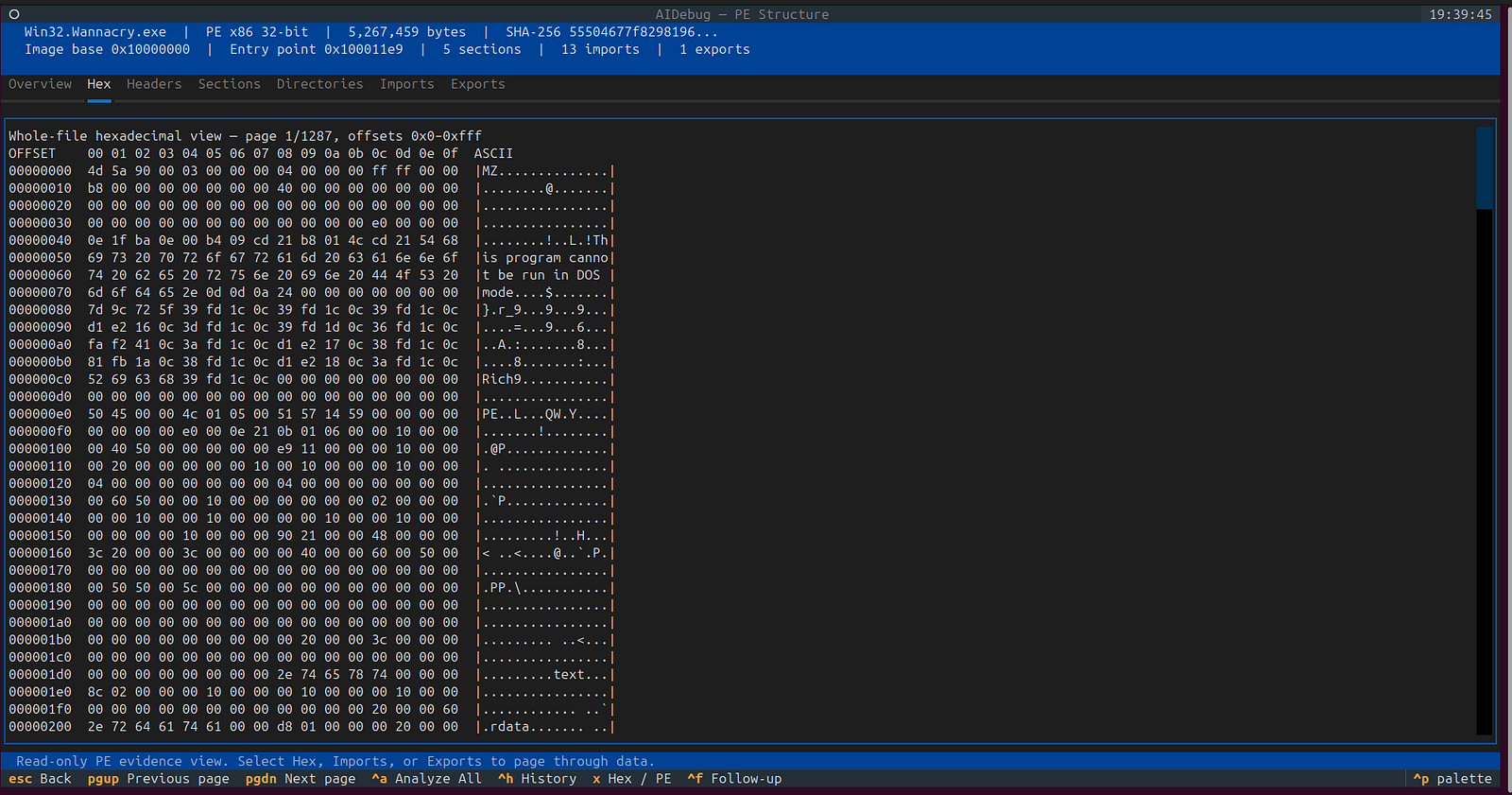
Task: Open History from footer bar
Action: [x=537, y=779]
